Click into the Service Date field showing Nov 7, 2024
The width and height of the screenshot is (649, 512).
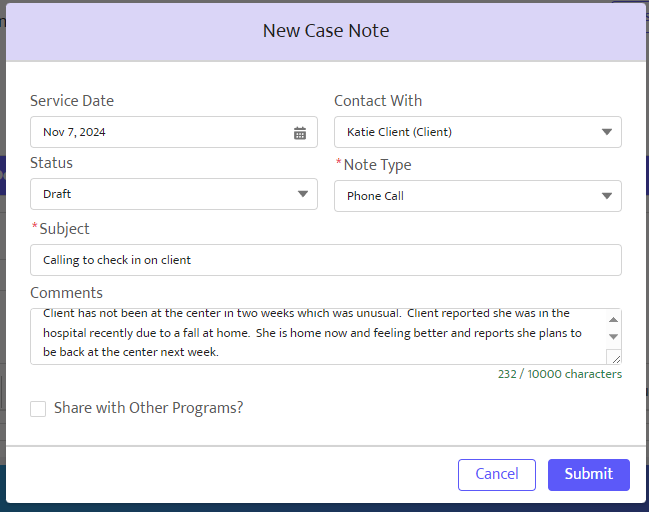174,132
